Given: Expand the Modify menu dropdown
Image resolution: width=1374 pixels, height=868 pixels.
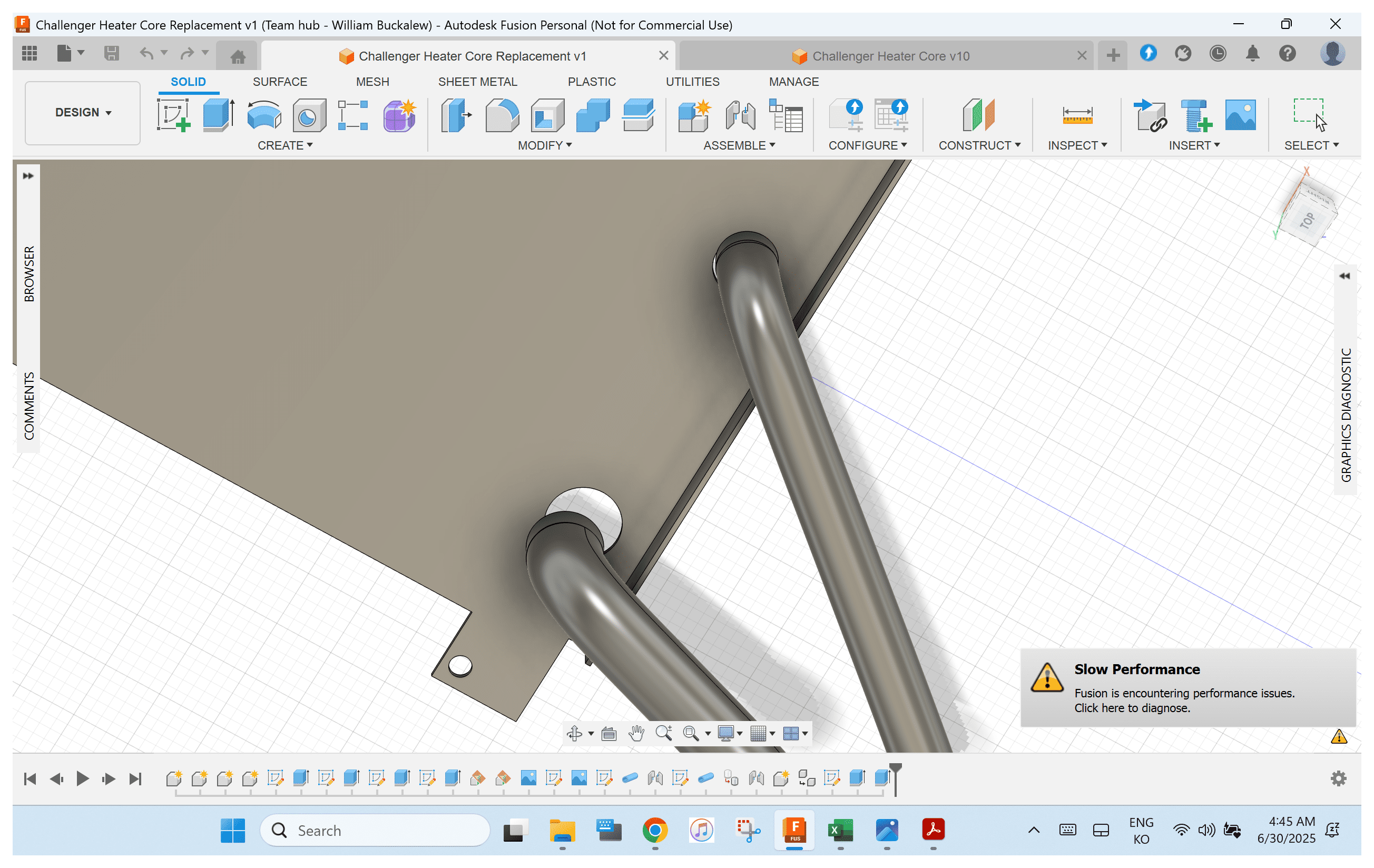Looking at the screenshot, I should 544,145.
